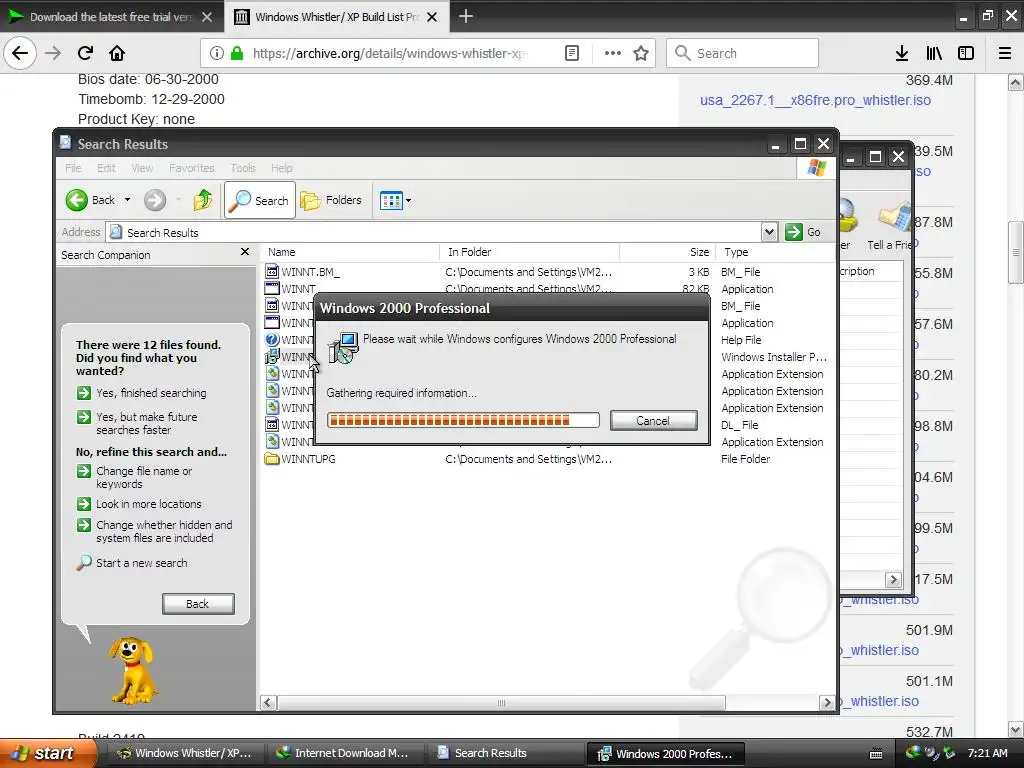
Task: Close the Search Companion pane
Action: coord(245,252)
